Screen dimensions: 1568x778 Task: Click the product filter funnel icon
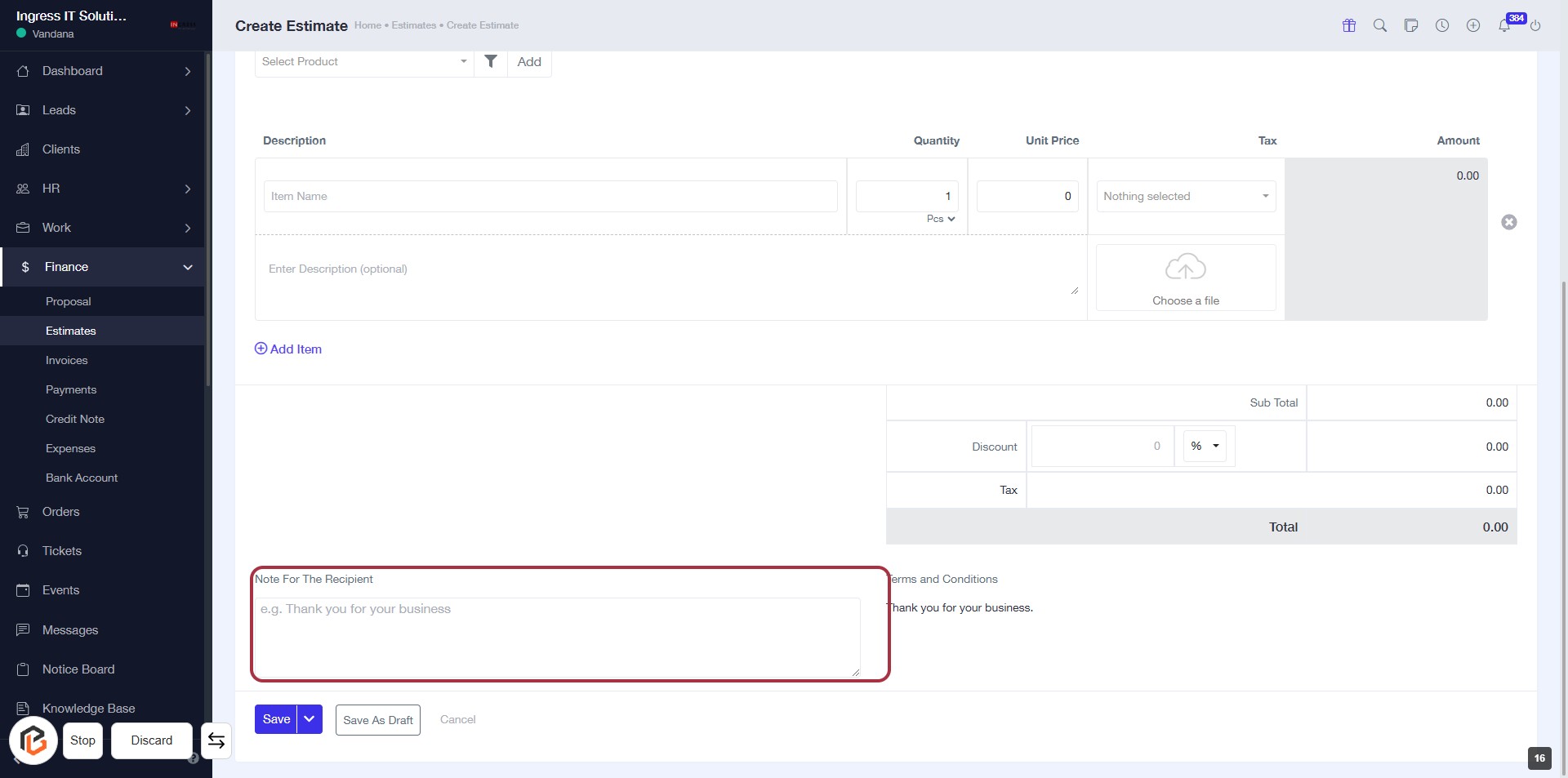[491, 61]
